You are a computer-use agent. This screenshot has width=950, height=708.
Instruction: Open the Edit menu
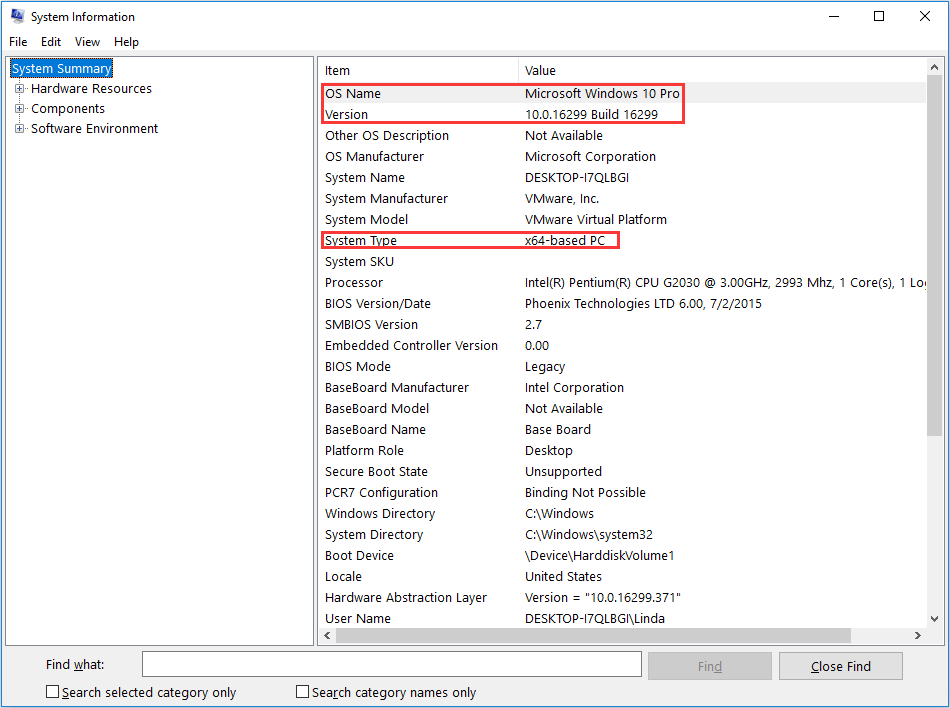pyautogui.click(x=51, y=42)
